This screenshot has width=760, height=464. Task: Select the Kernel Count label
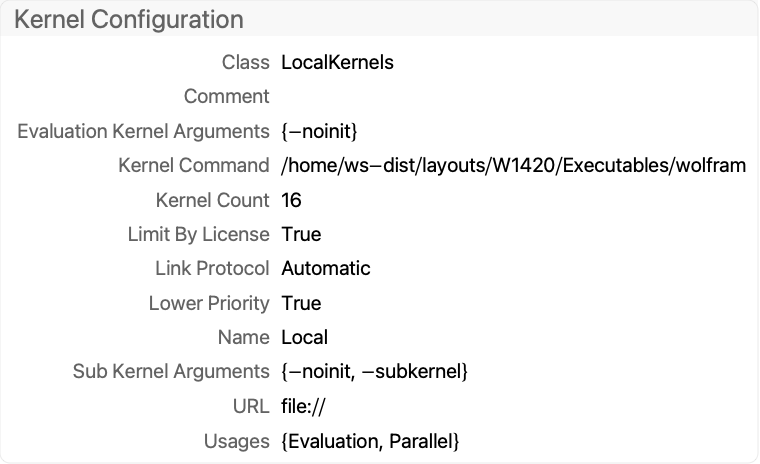click(212, 200)
